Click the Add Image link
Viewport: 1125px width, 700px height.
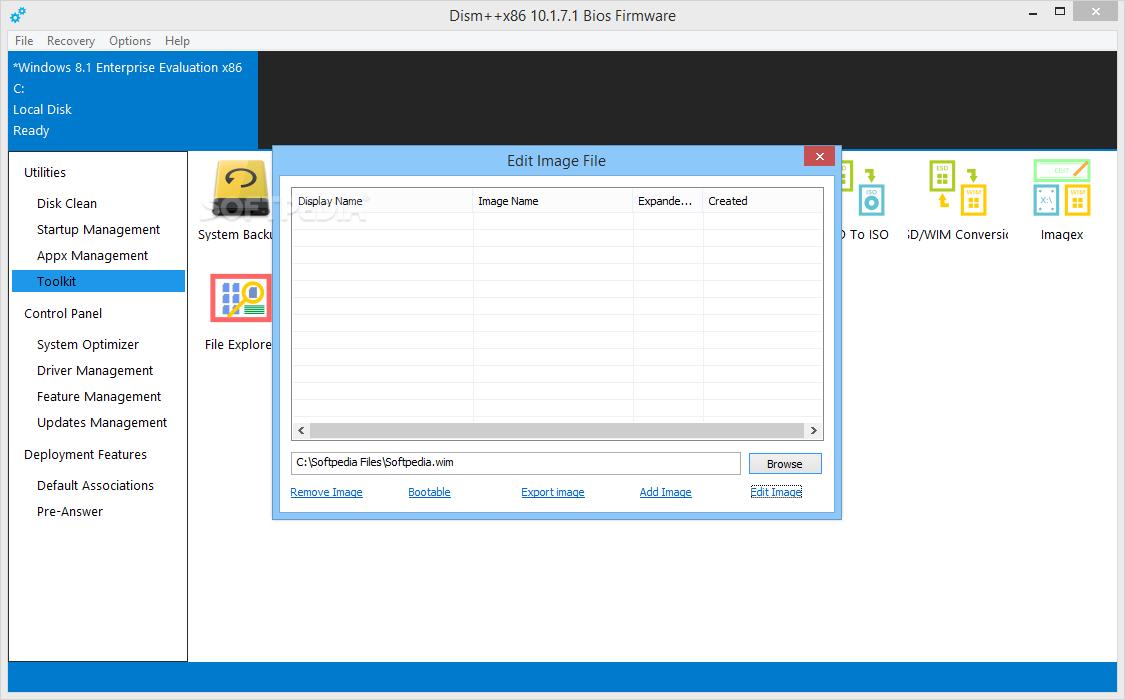point(665,492)
